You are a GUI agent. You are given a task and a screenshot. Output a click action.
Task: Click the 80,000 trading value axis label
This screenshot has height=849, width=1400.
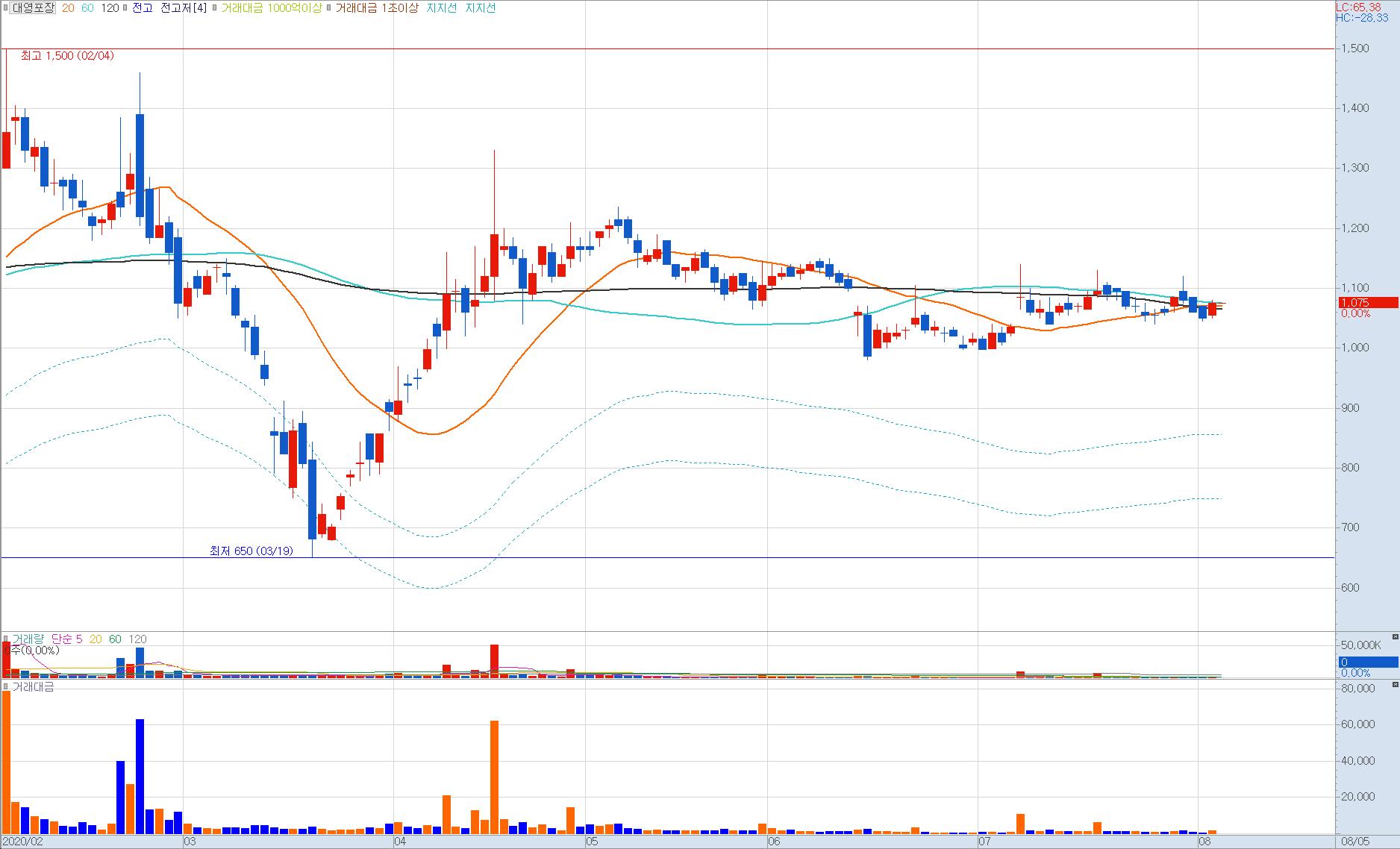pos(1357,689)
